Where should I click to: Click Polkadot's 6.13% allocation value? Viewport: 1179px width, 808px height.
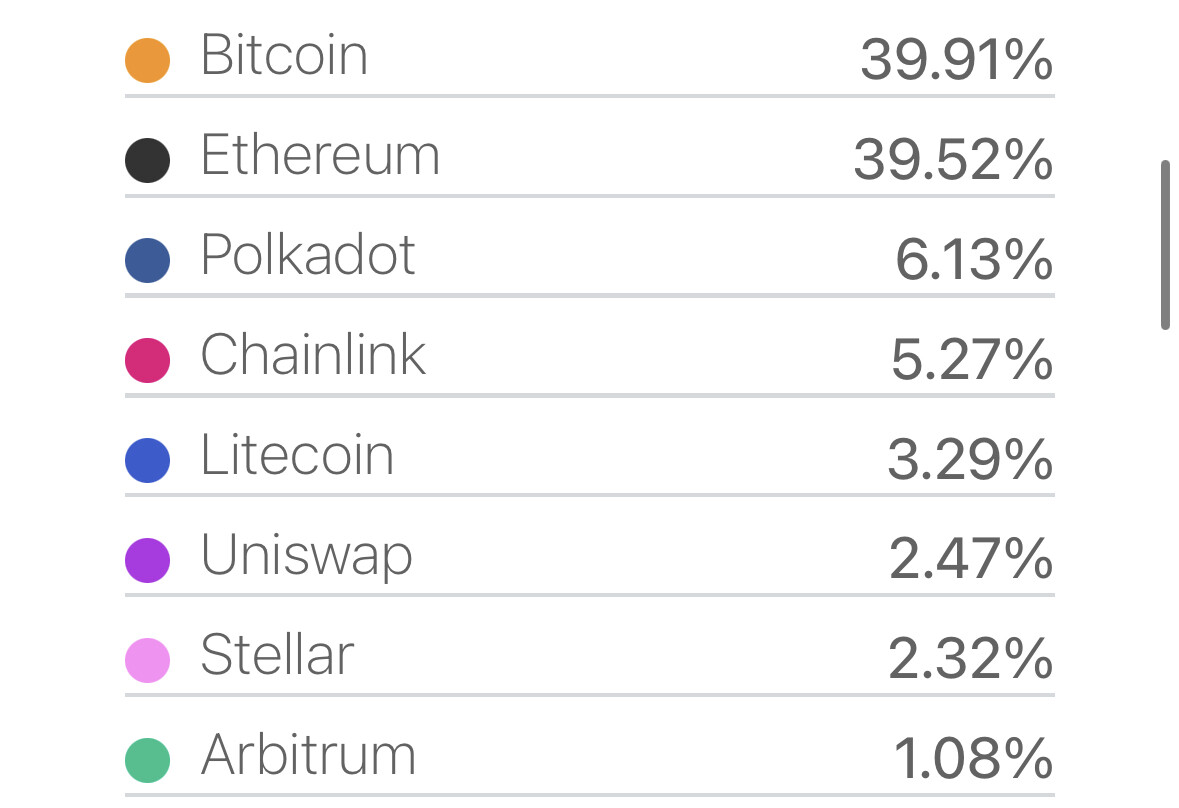point(973,261)
